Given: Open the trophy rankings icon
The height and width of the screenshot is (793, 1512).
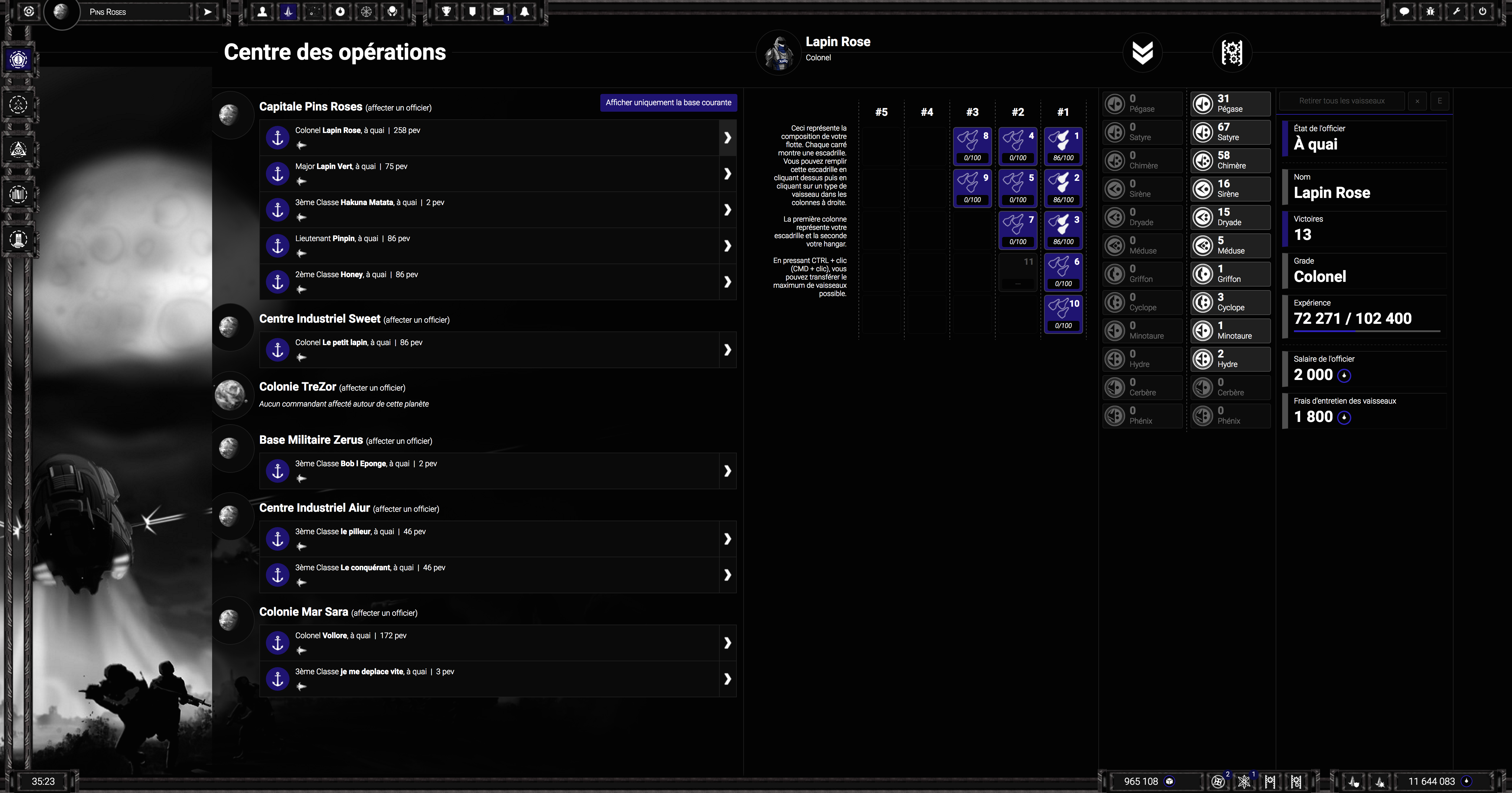Looking at the screenshot, I should (446, 12).
